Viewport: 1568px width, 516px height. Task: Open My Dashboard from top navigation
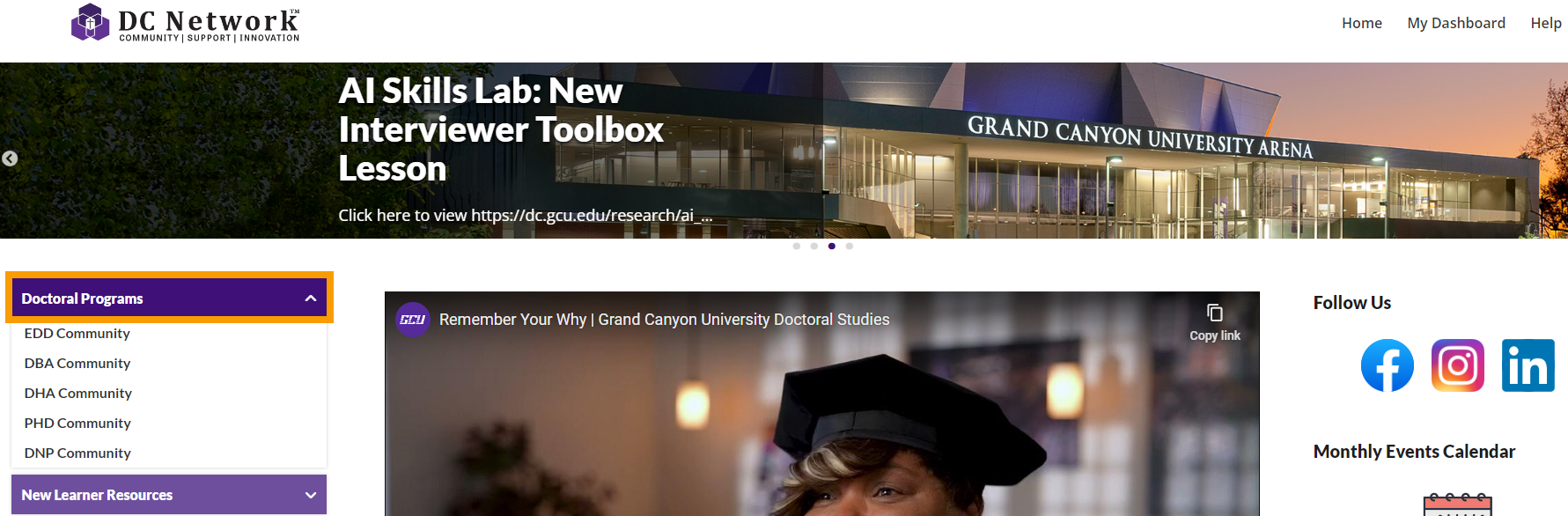tap(1456, 23)
